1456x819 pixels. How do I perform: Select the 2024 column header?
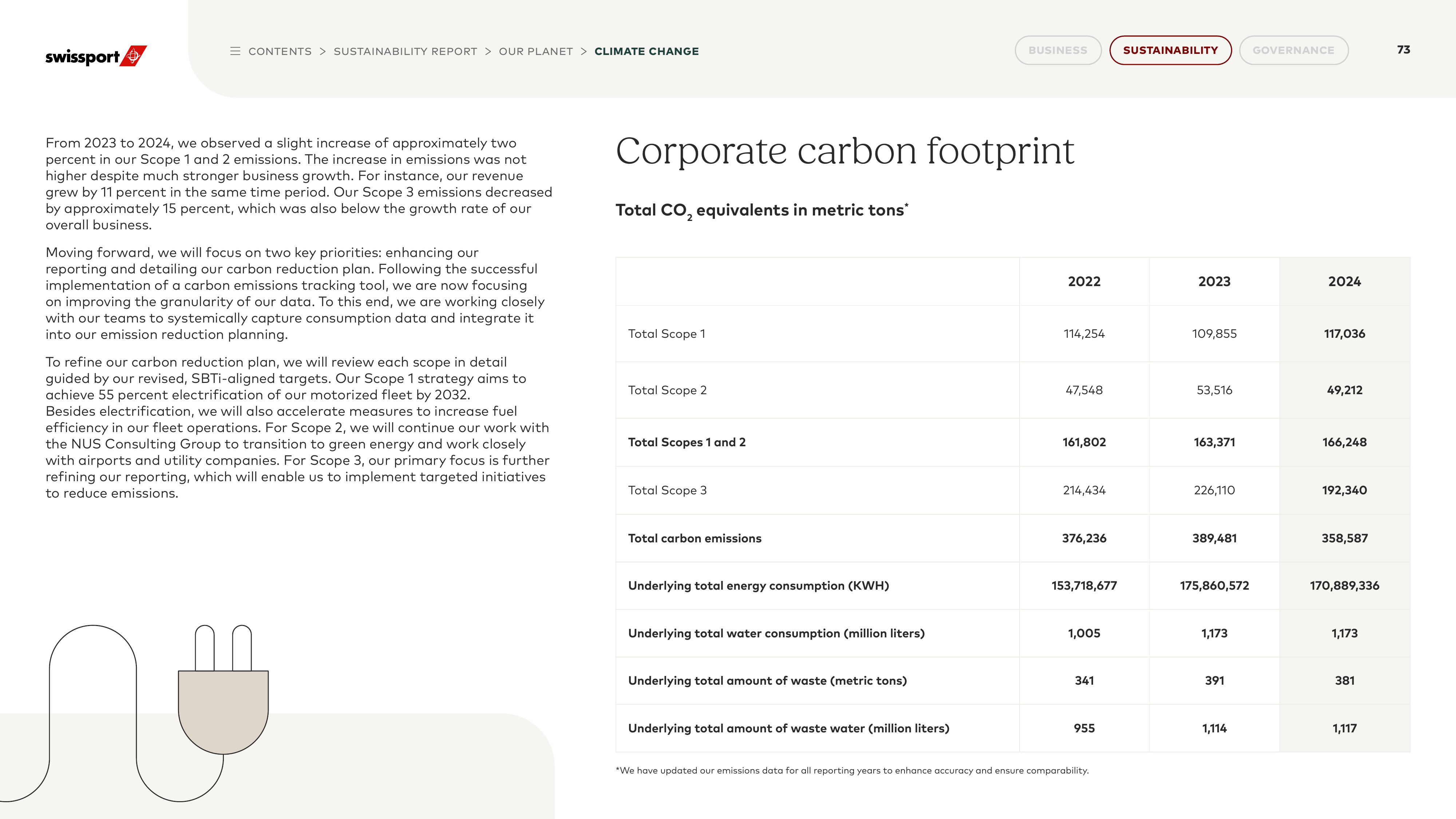click(x=1345, y=281)
